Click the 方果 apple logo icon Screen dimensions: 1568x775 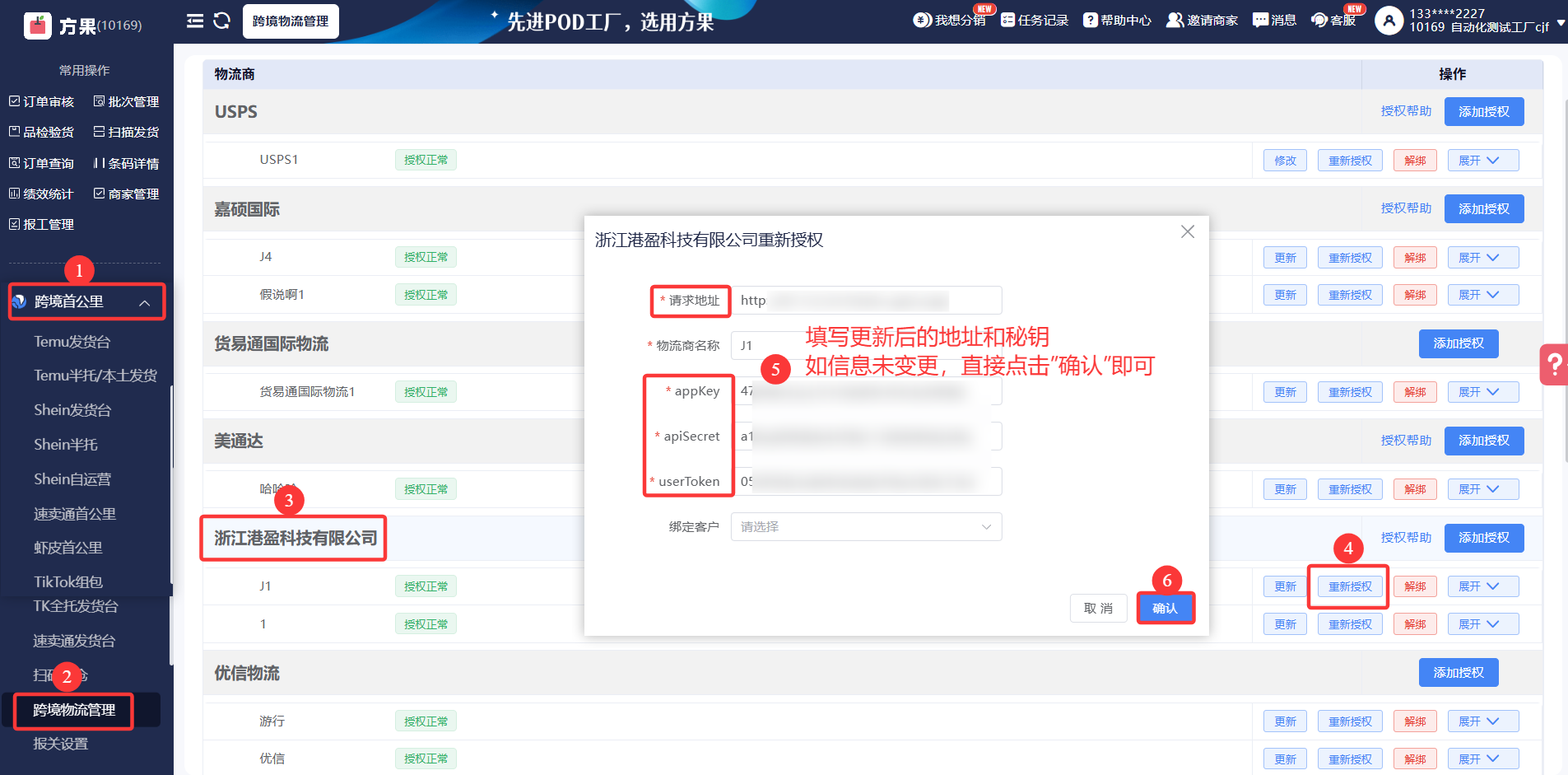click(x=37, y=26)
